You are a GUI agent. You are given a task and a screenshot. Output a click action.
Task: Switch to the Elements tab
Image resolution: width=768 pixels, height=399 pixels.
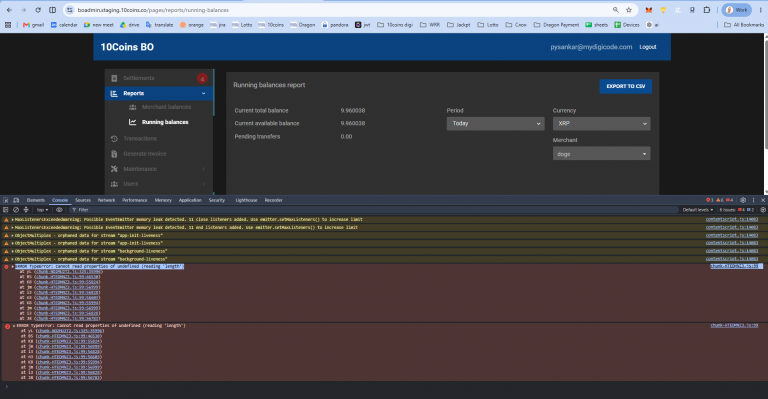click(36, 200)
